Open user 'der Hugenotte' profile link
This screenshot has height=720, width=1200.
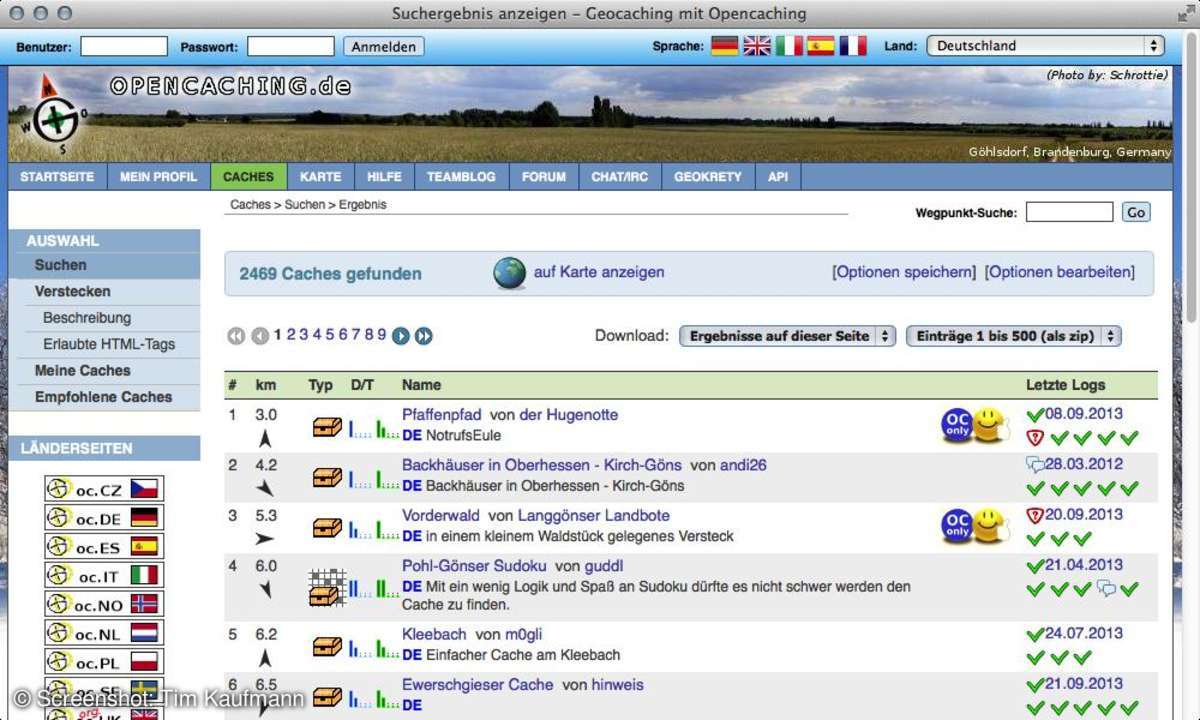[569, 414]
